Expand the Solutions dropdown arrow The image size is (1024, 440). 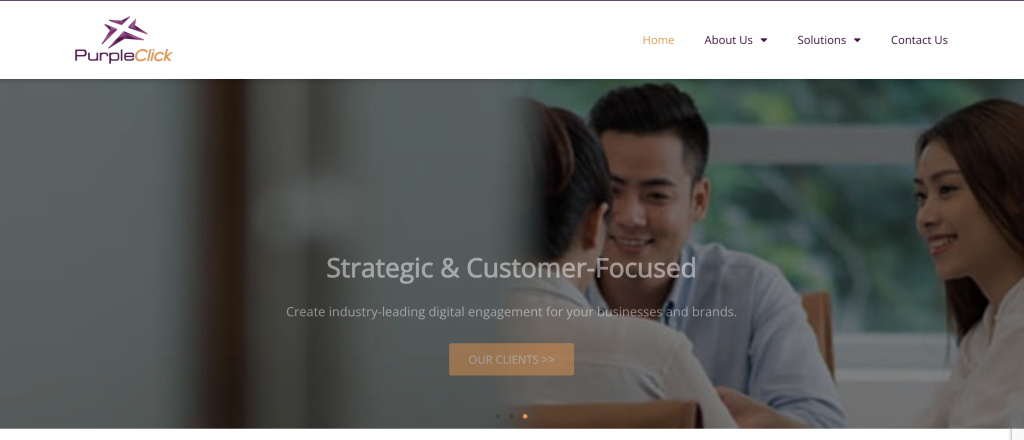[857, 40]
